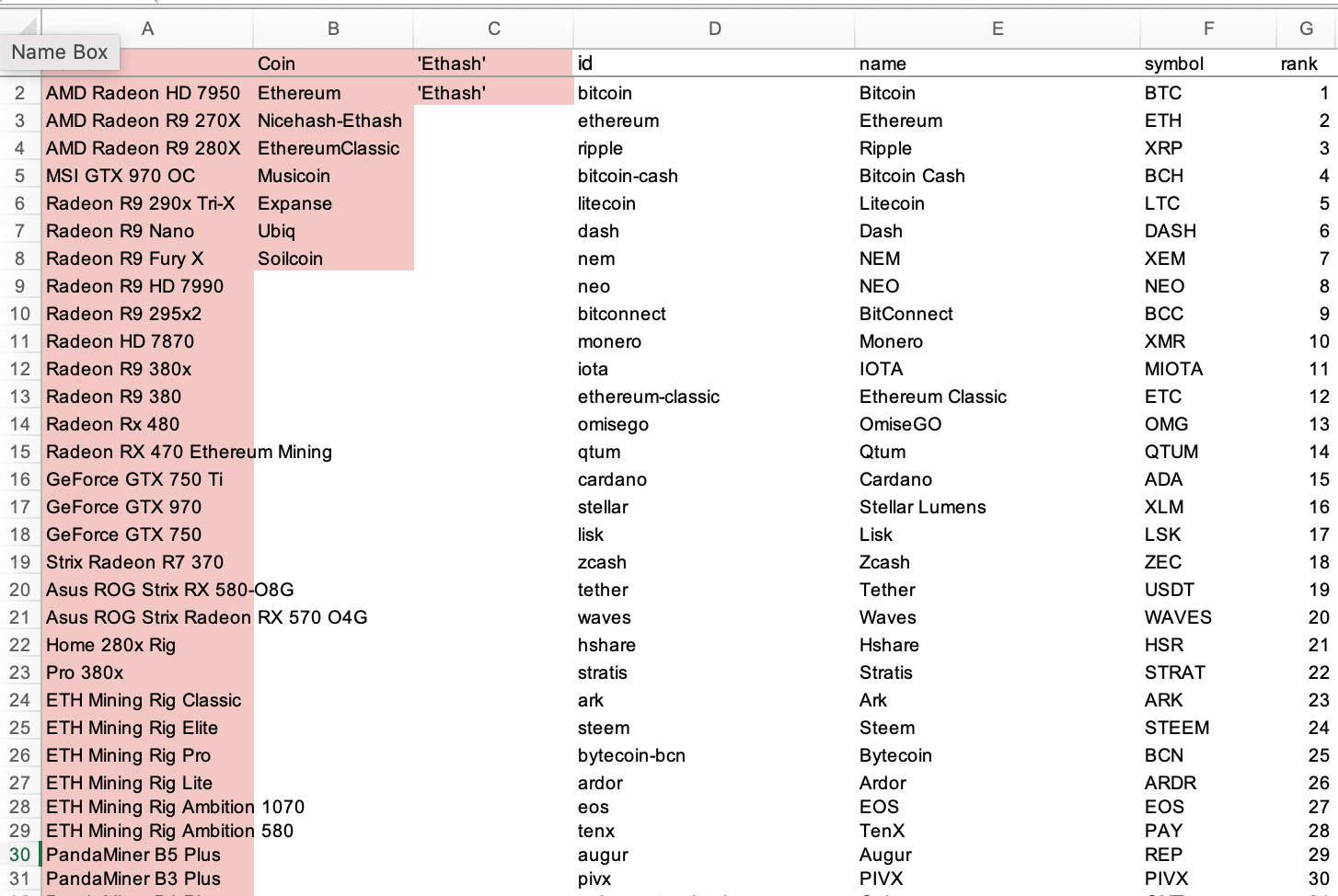Select cell 'Strix Radeon R7 370'

pyautogui.click(x=147, y=562)
